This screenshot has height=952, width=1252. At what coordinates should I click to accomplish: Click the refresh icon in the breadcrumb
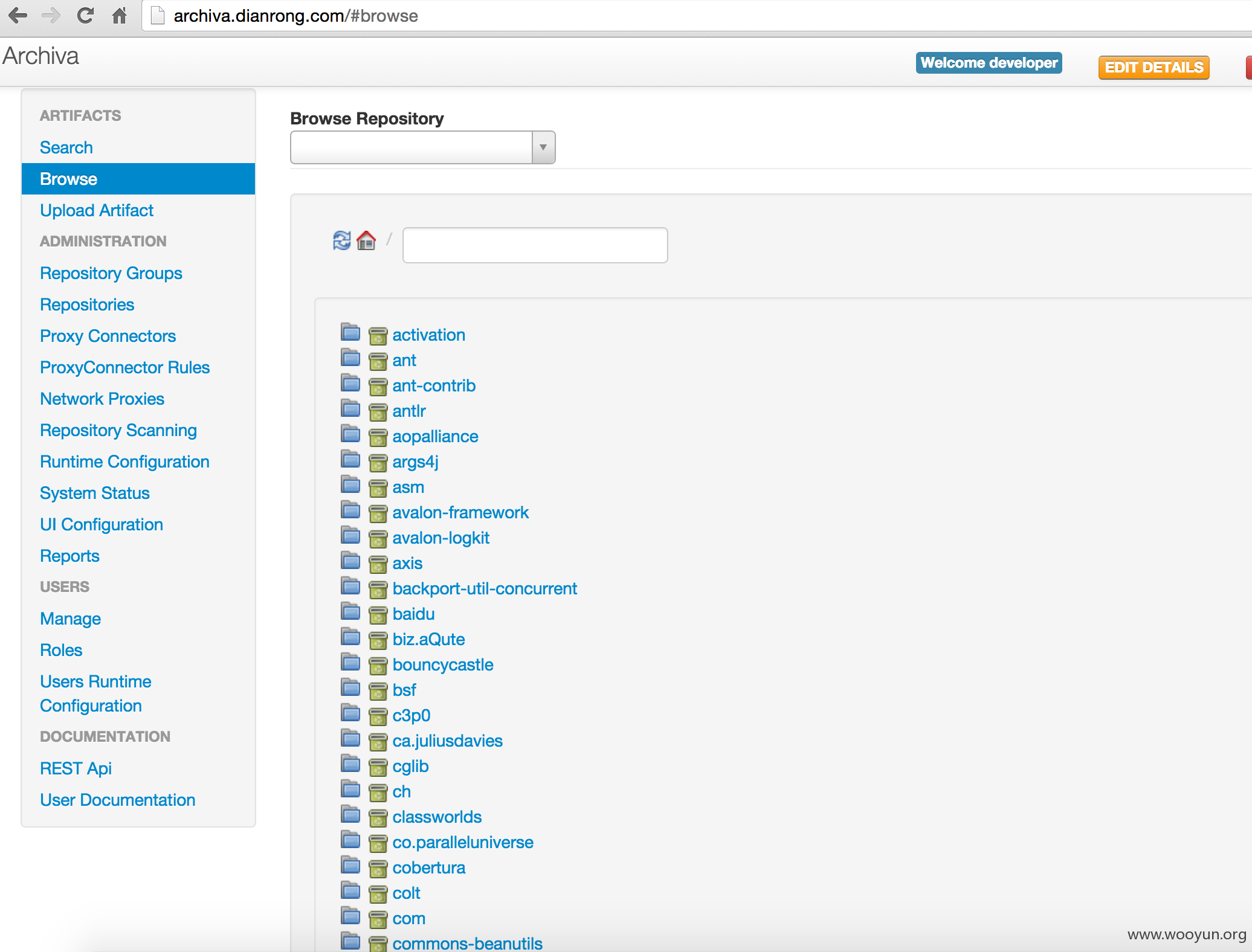tap(342, 240)
